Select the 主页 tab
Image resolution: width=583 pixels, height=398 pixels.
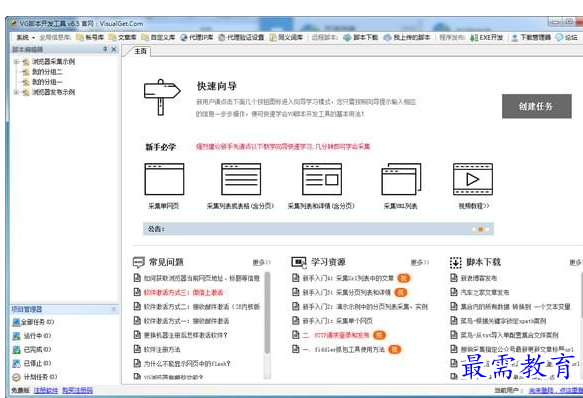(140, 51)
